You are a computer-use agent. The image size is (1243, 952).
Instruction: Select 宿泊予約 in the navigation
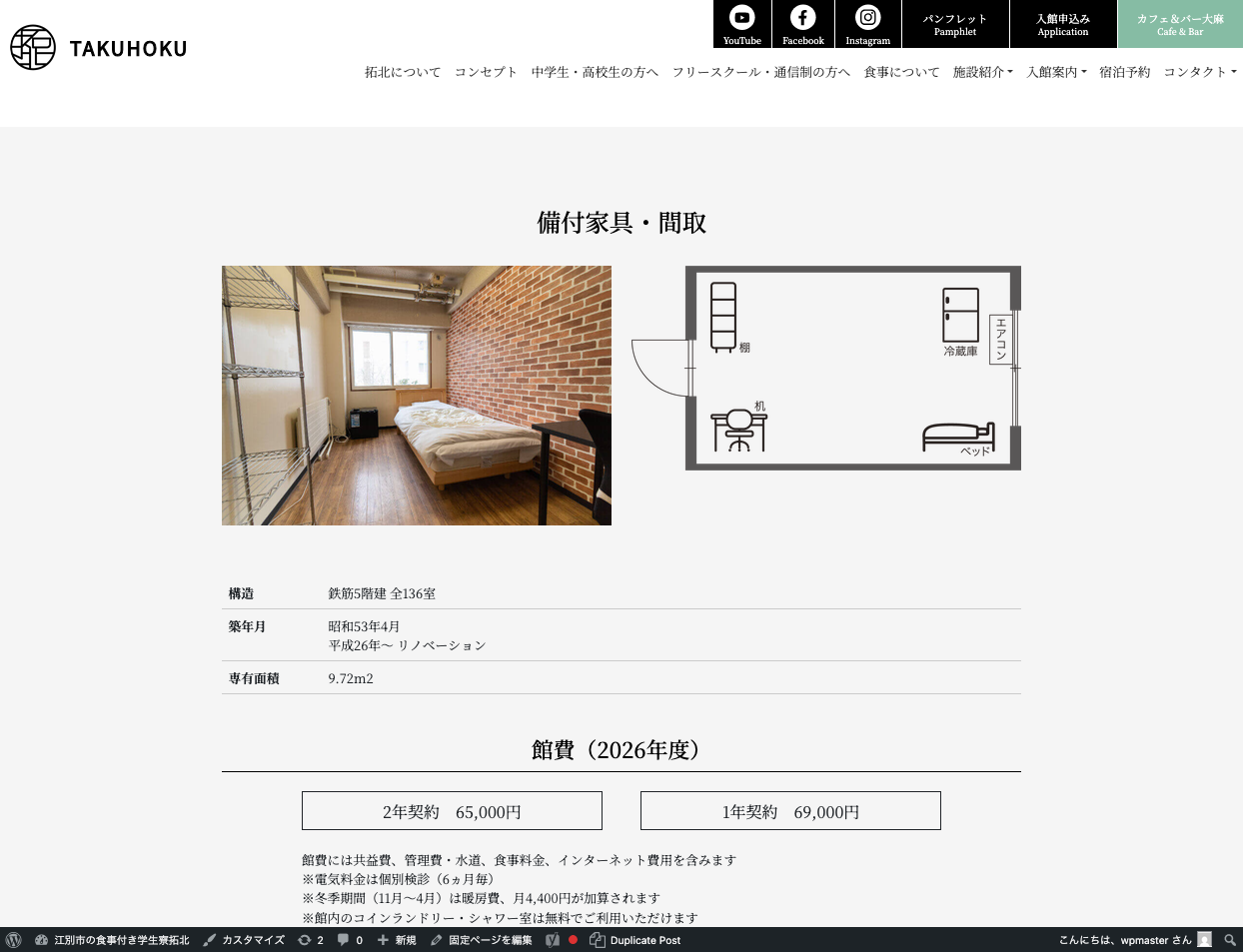(x=1125, y=72)
